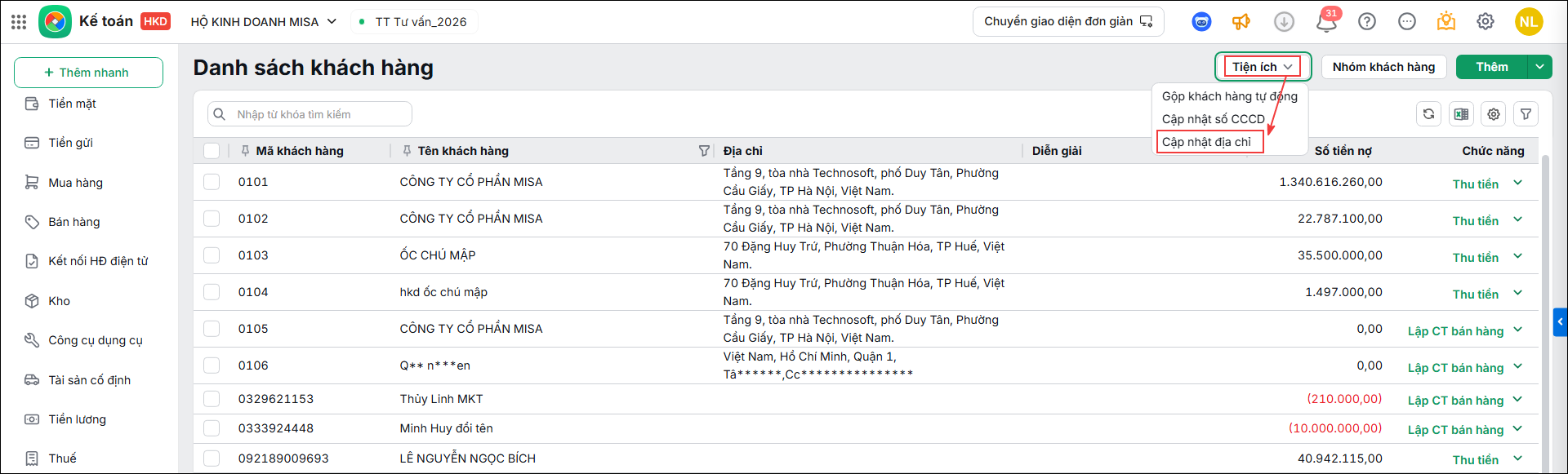The width and height of the screenshot is (1568, 474).
Task: Sort by Số tiền nợ column header
Action: pos(1343,151)
